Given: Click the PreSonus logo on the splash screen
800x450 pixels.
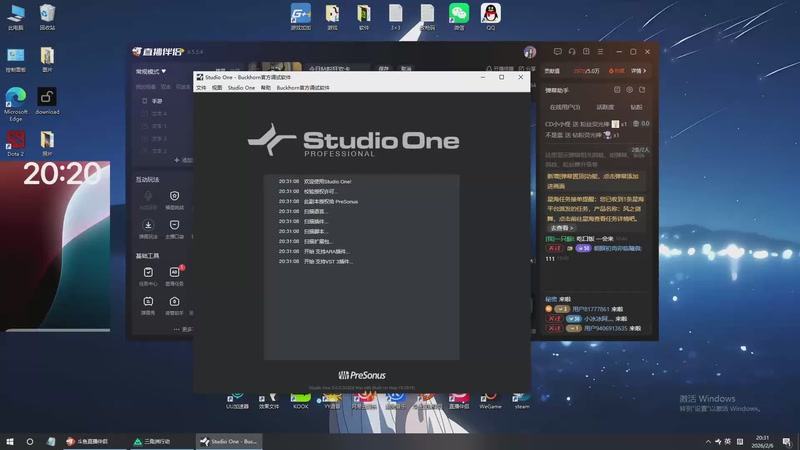Looking at the screenshot, I should click(x=362, y=375).
